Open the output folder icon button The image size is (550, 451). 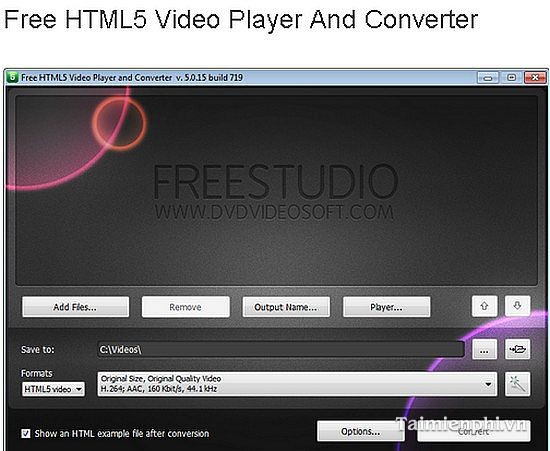tap(517, 349)
